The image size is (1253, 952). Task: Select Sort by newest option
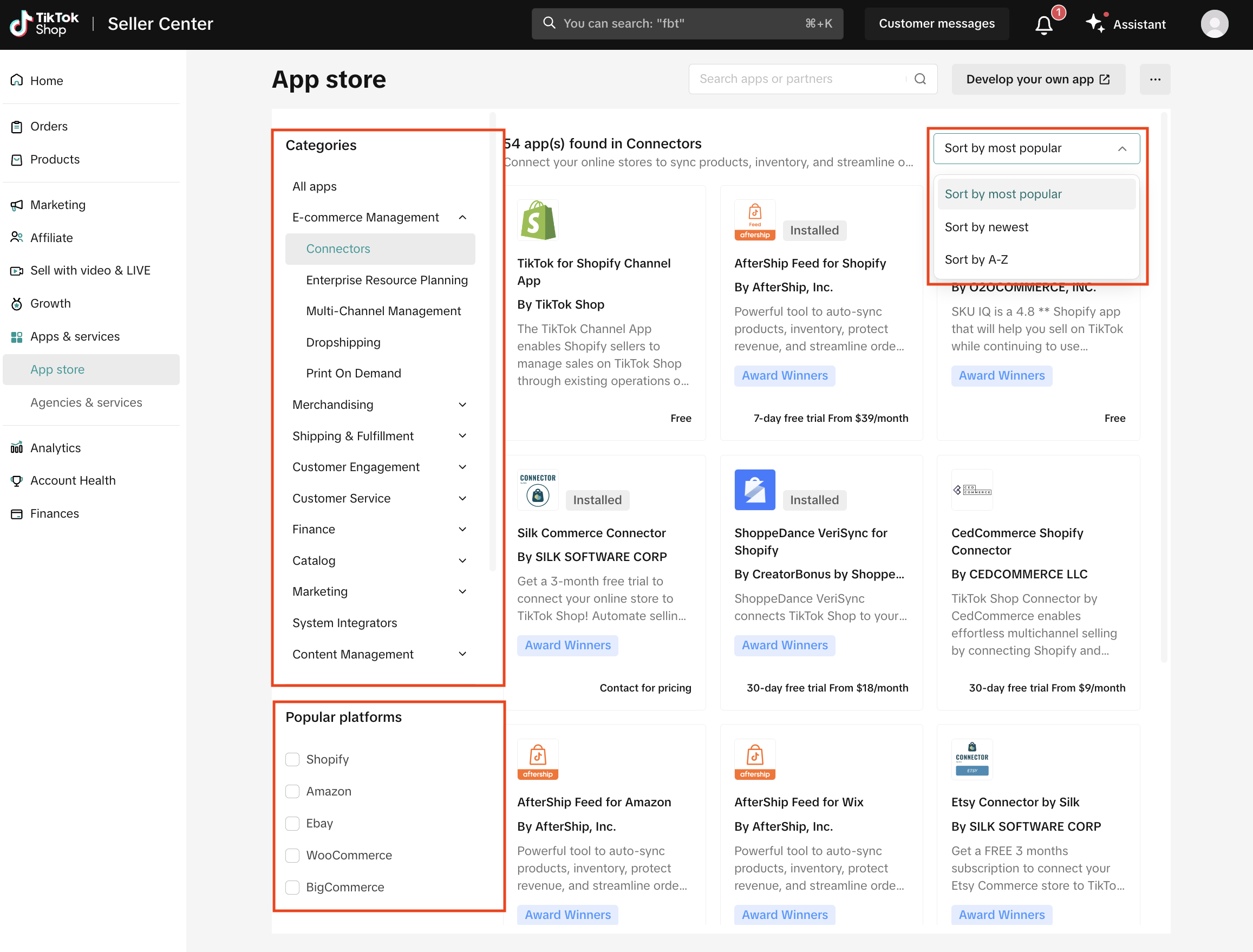pyautogui.click(x=986, y=227)
